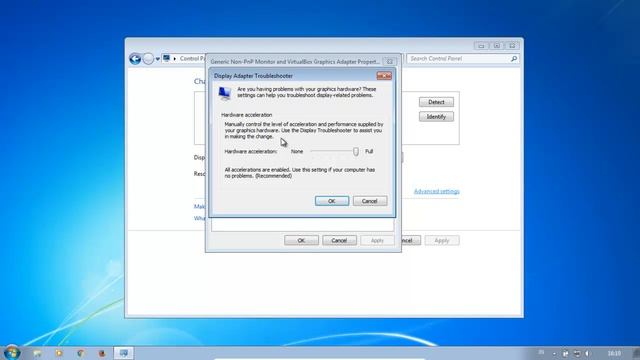This screenshot has height=360, width=640.
Task: Click the search magnifier icon in Control Panel
Action: point(514,59)
